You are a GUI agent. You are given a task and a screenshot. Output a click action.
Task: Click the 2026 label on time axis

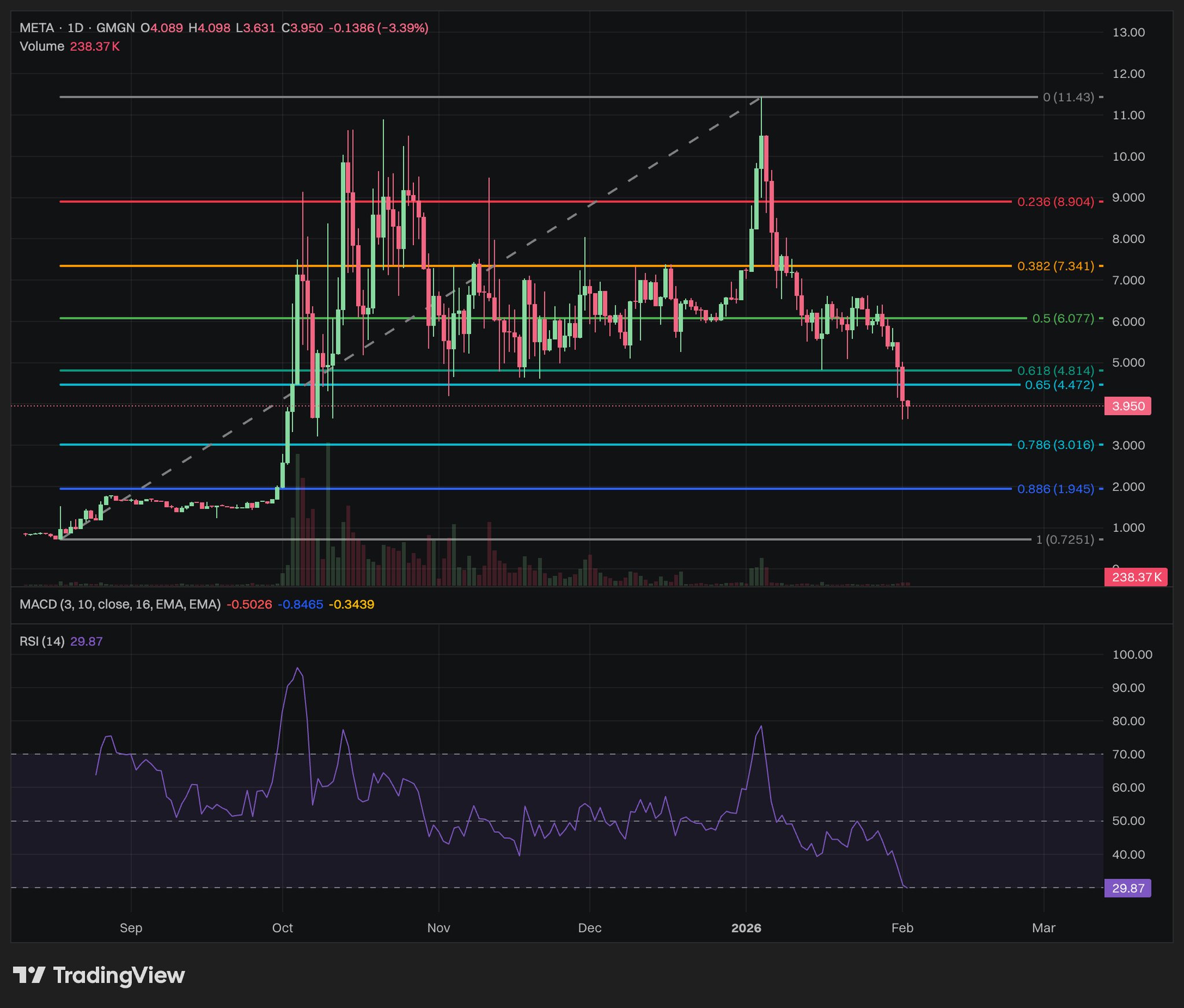[746, 928]
